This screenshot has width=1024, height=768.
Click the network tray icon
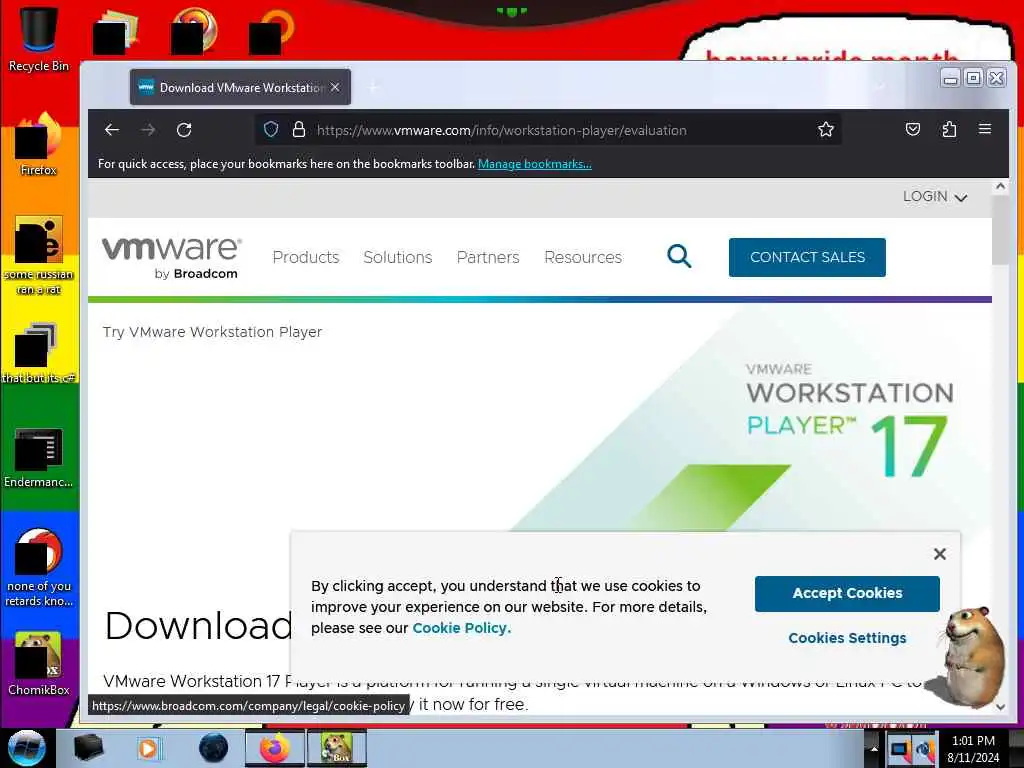900,748
